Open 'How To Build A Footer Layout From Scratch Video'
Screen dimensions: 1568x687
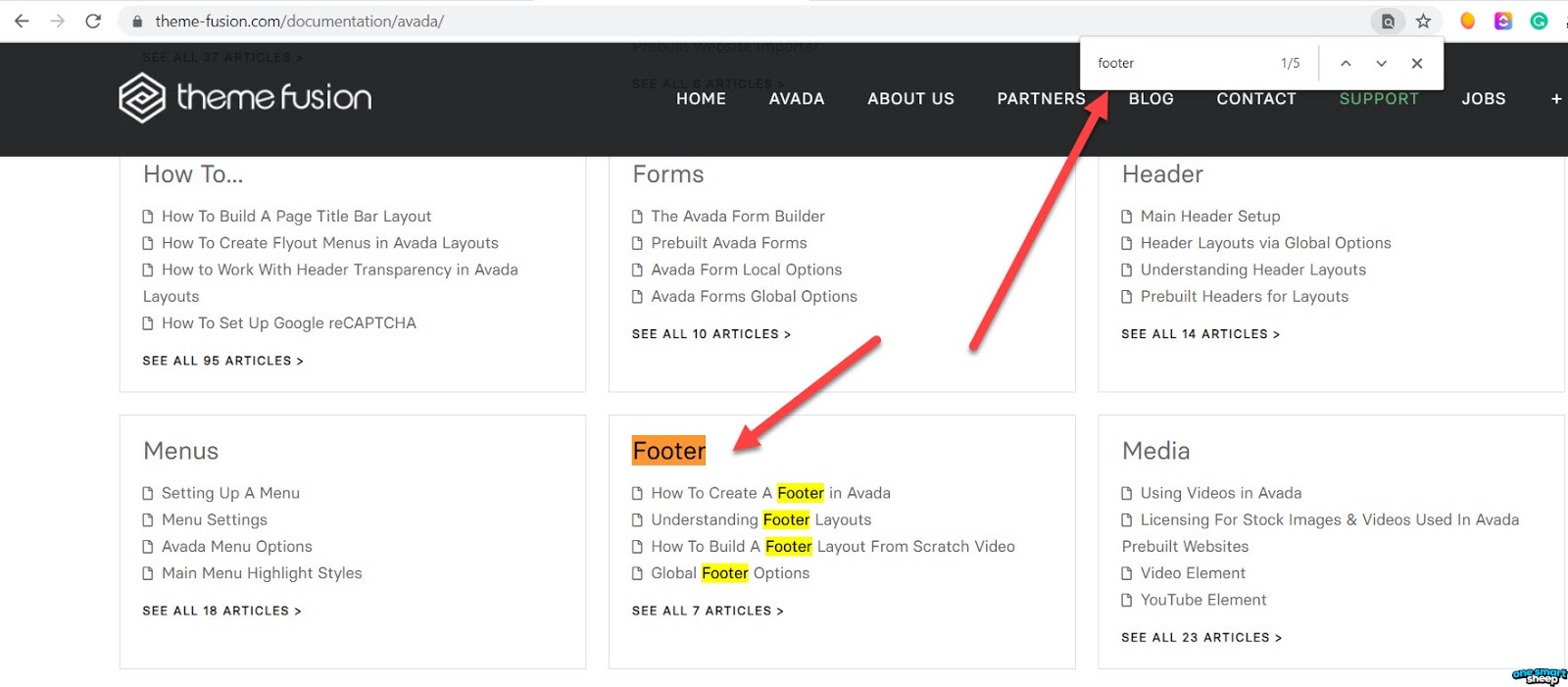[833, 547]
